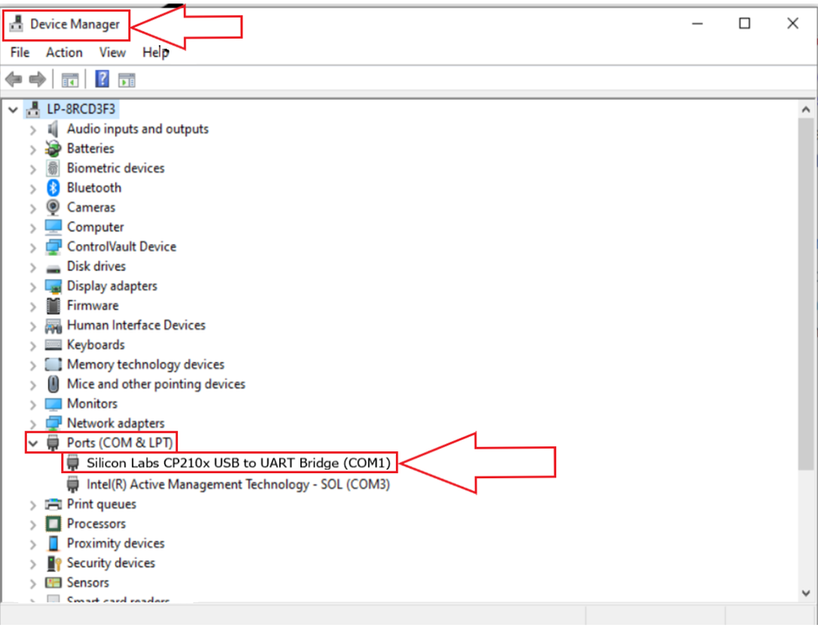
Task: Click the Processors category icon
Action: (x=54, y=524)
